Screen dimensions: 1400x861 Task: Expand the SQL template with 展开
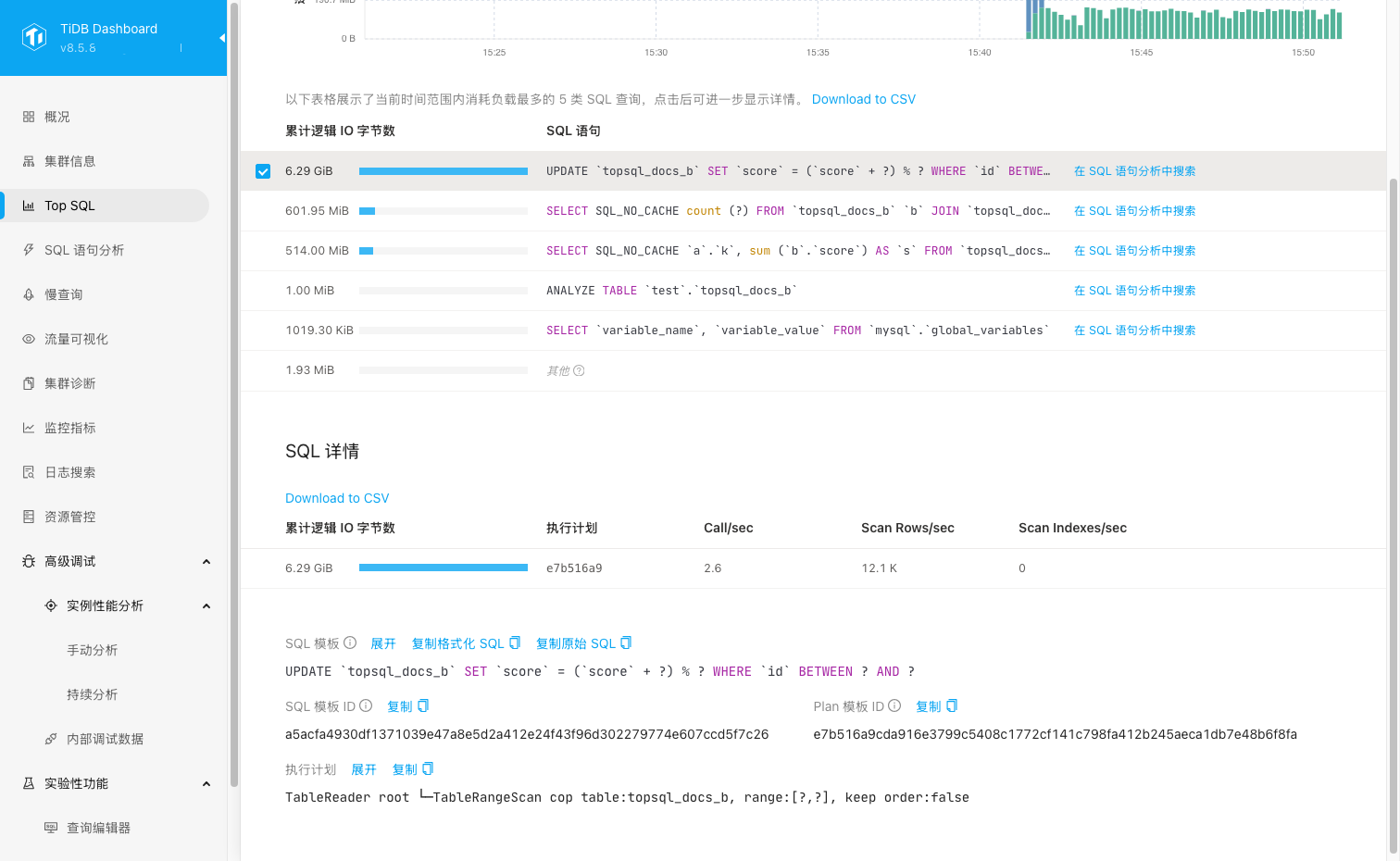pyautogui.click(x=382, y=643)
